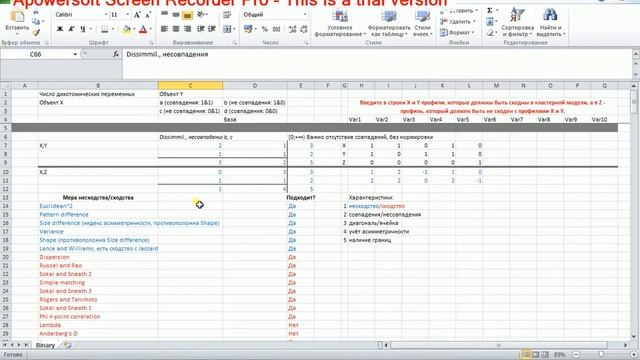Open Найти и выделить menu
This screenshot has height=360, width=640.
tap(550, 23)
